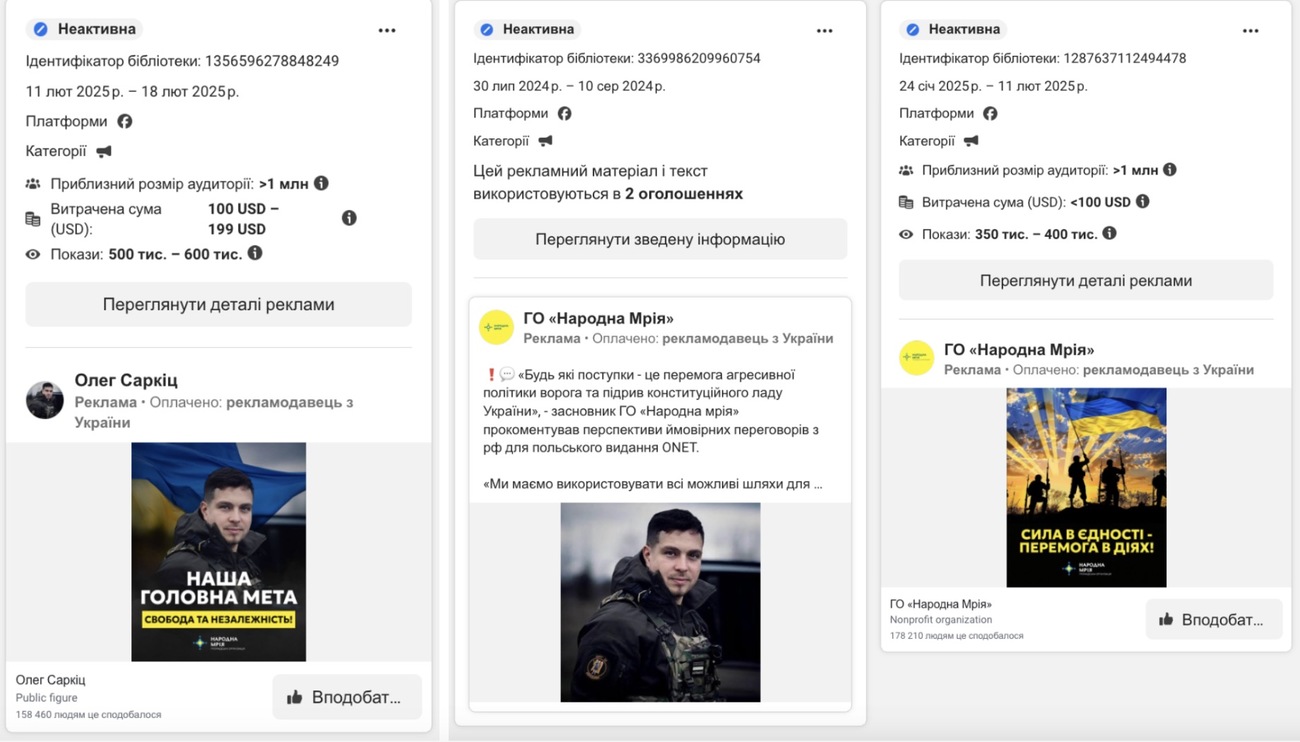Click megaphone category icon in middle card
Screen dimensions: 1300x742
(x=545, y=141)
